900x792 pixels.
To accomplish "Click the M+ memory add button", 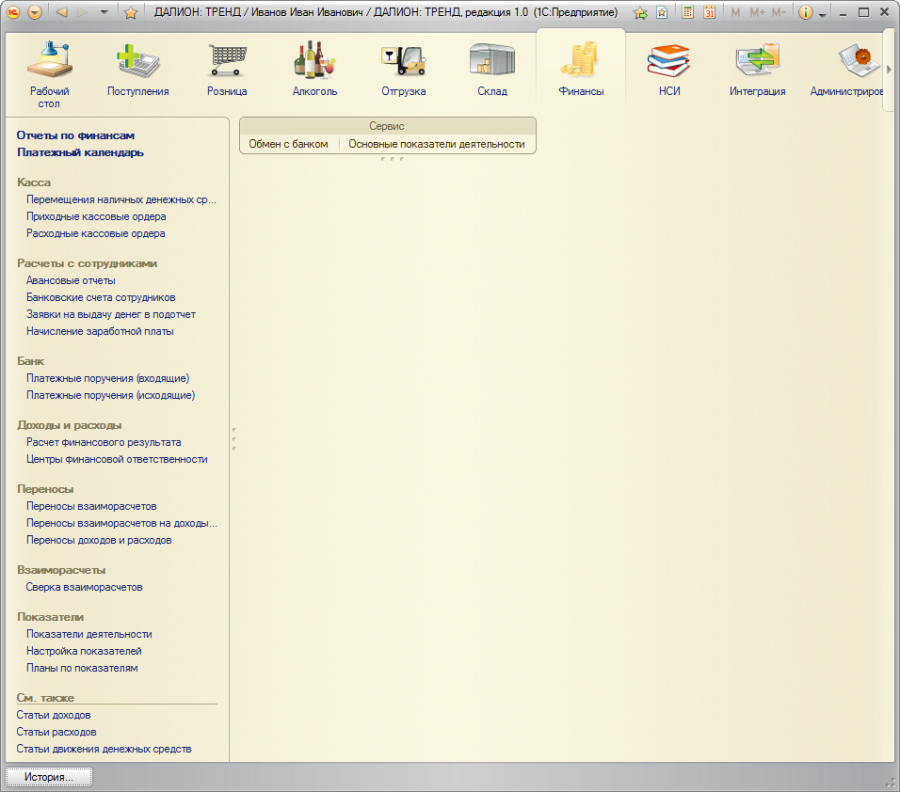I will [x=757, y=13].
